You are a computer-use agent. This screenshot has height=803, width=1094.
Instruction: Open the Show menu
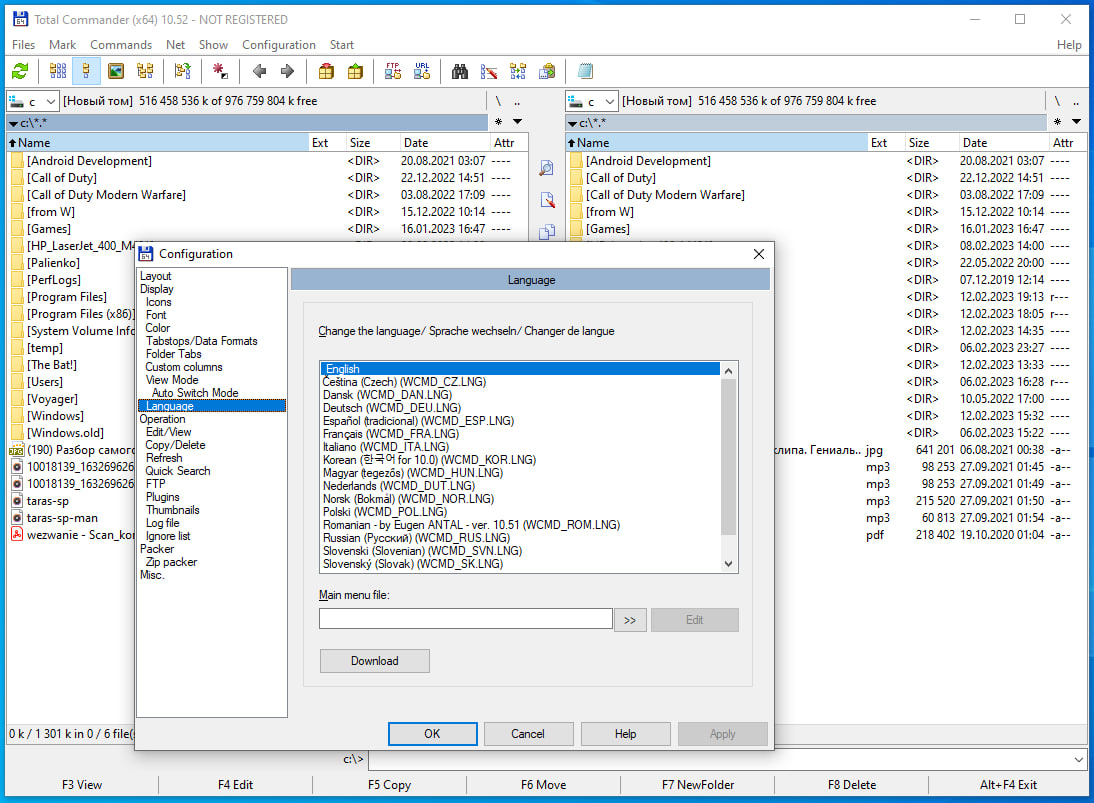(213, 45)
